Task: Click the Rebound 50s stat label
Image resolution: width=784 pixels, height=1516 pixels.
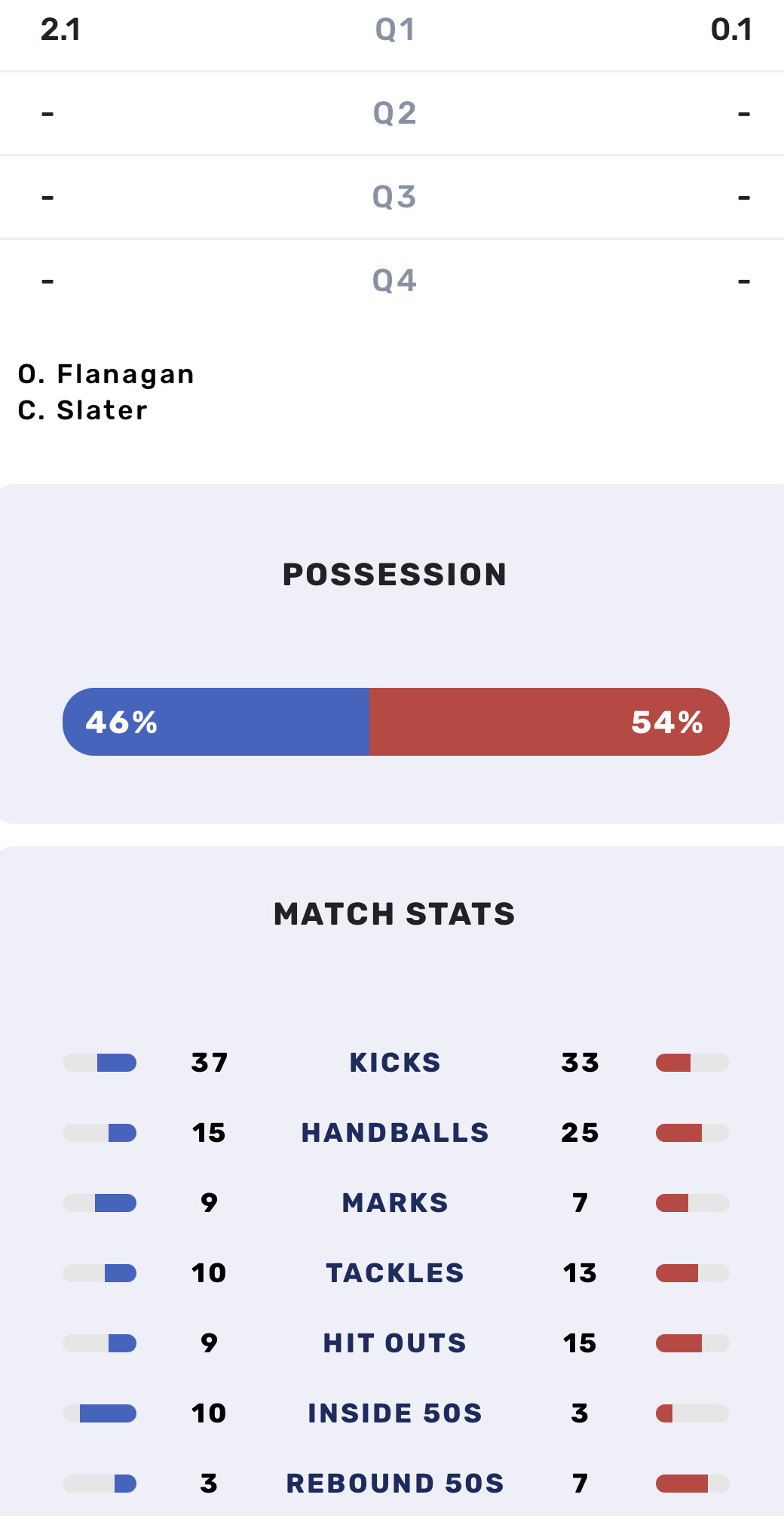Action: coord(395,1484)
